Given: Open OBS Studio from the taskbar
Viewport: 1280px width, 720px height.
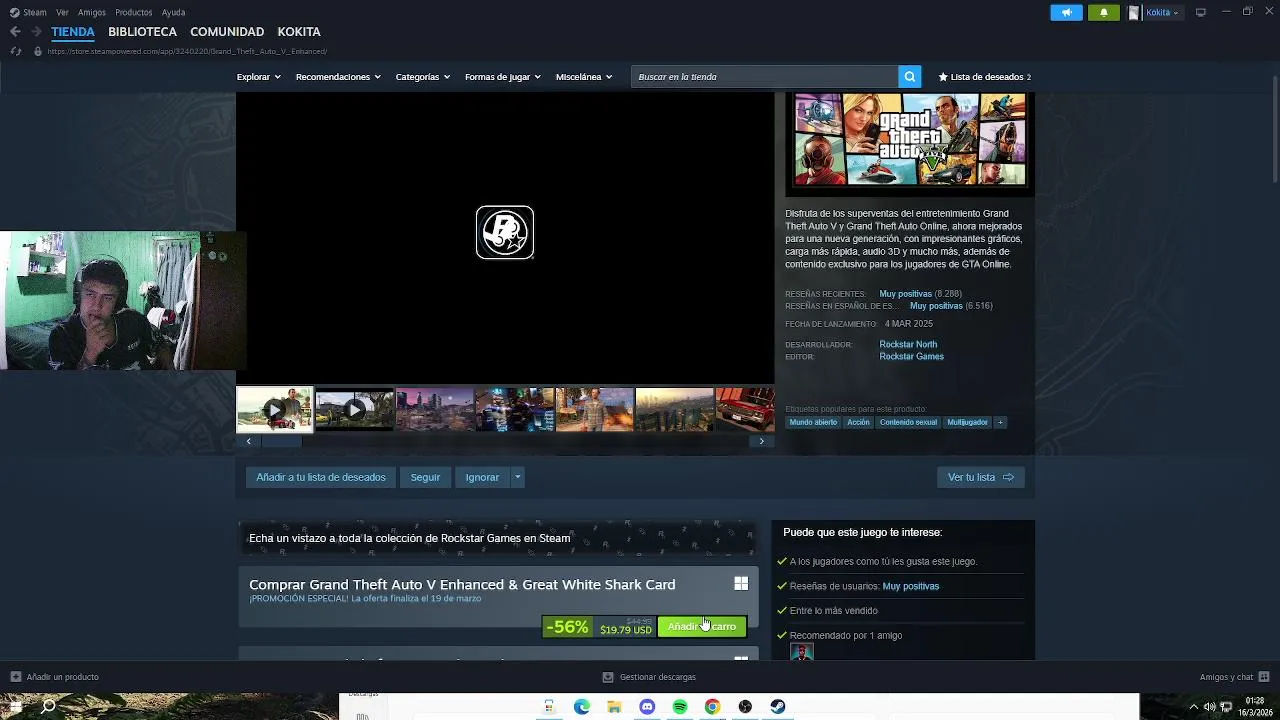Looking at the screenshot, I should tap(745, 707).
